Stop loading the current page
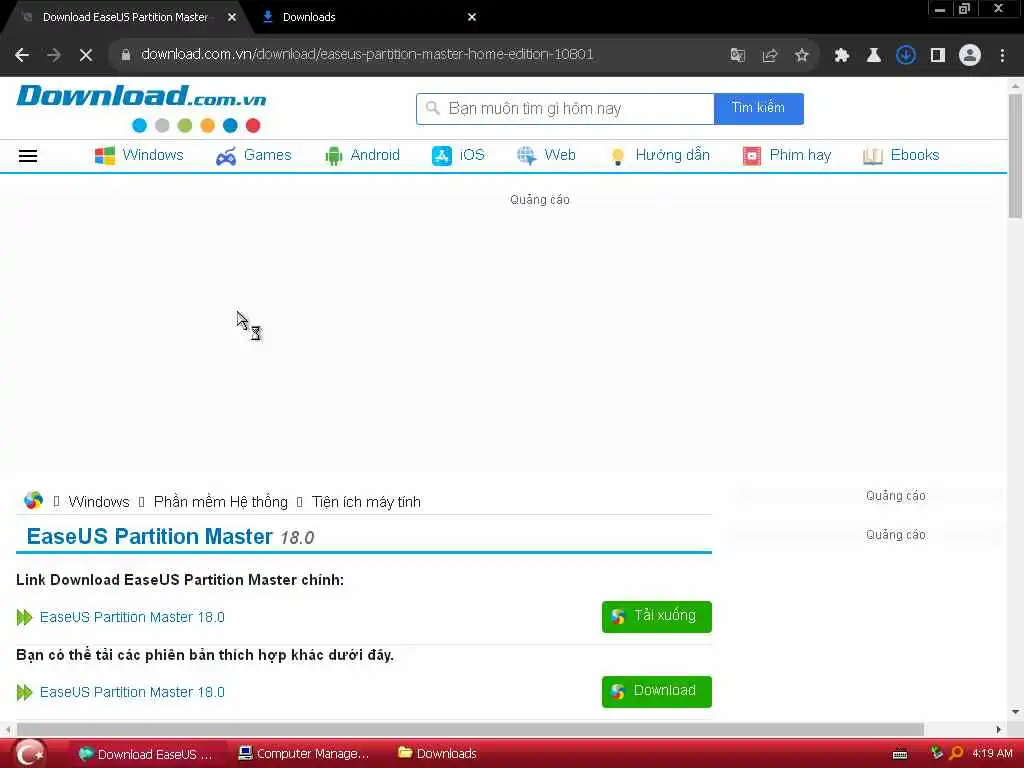1024x768 pixels. tap(86, 55)
